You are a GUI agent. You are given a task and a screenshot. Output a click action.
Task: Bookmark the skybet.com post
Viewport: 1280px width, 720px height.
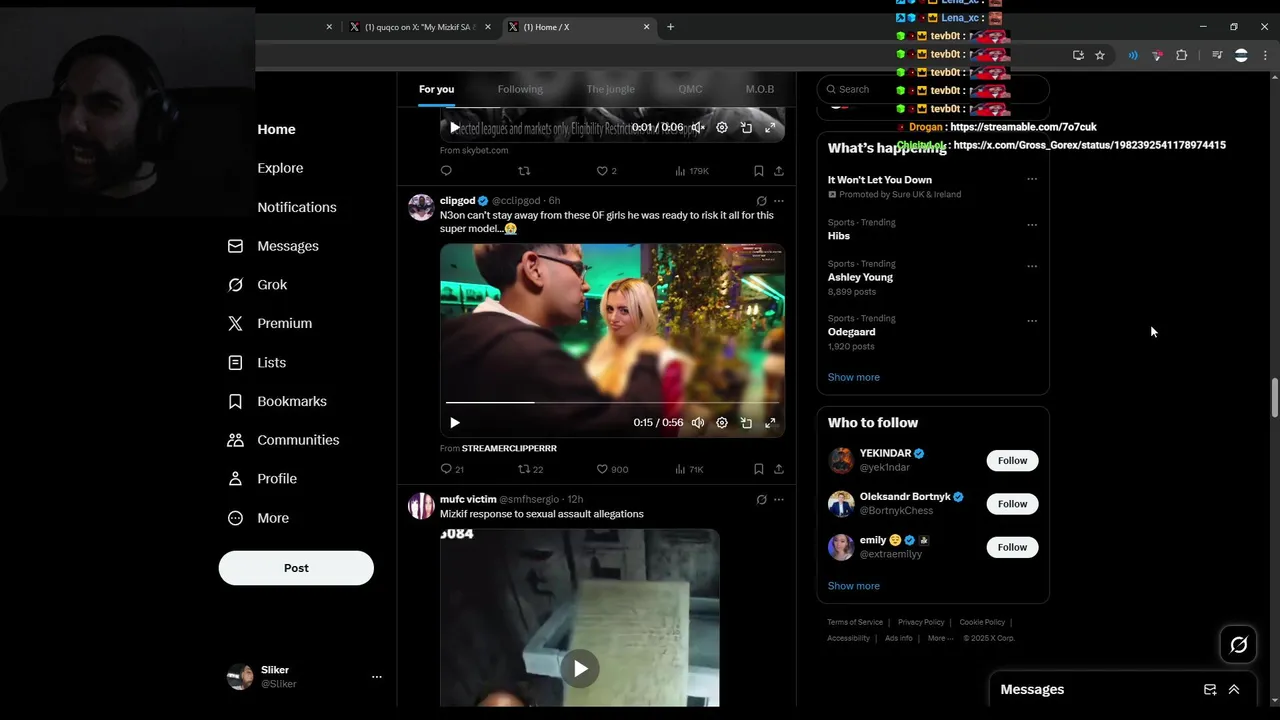758,171
